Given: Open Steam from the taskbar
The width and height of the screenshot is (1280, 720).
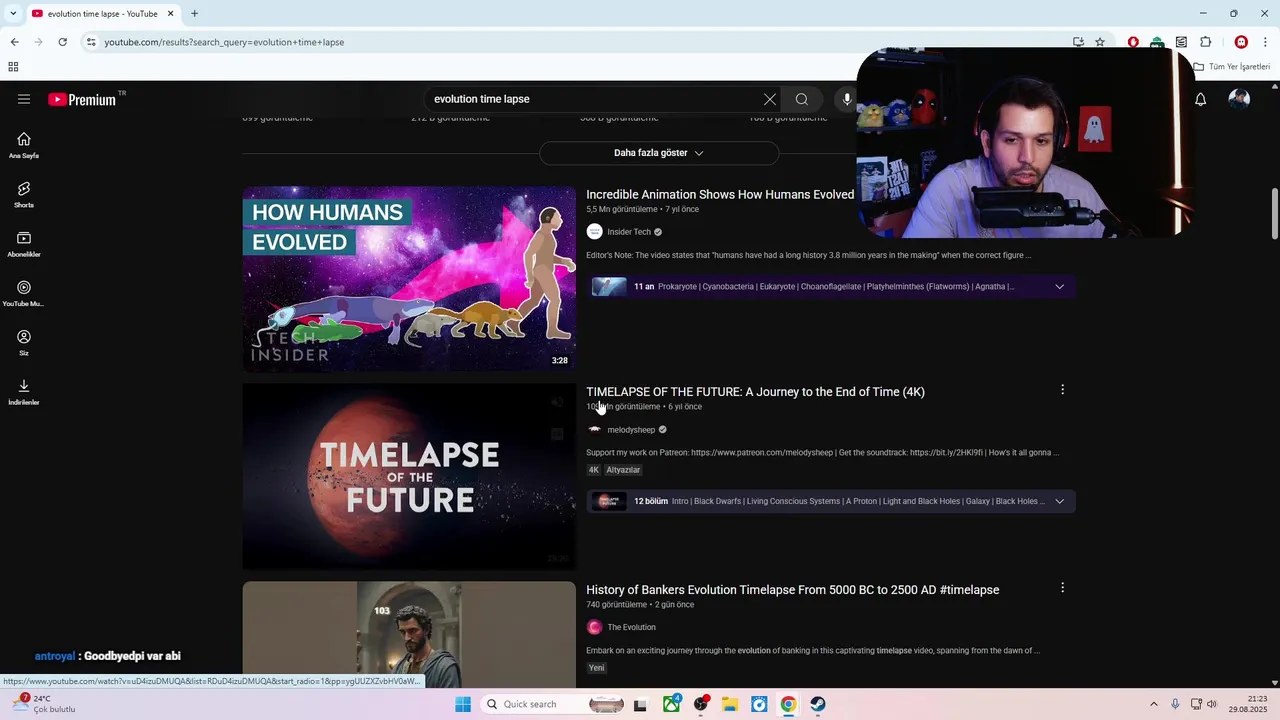Looking at the screenshot, I should (x=818, y=704).
